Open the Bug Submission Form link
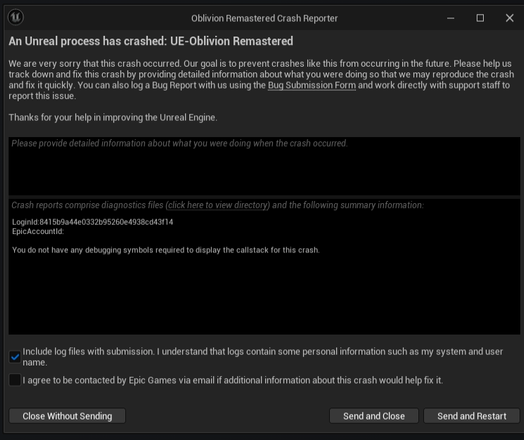Screen dimensions: 524x440 [x=312, y=85]
